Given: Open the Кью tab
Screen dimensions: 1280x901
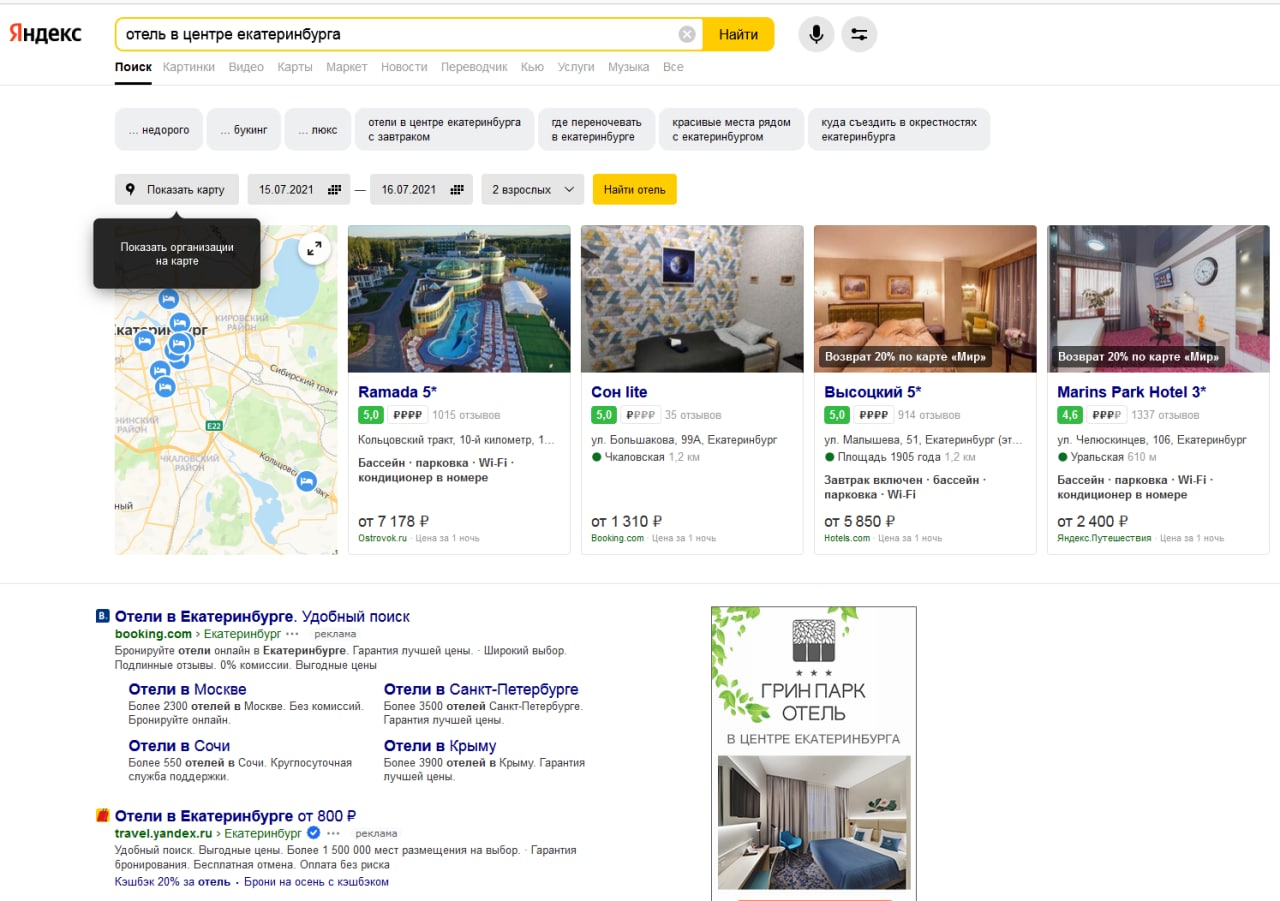Looking at the screenshot, I should click(532, 67).
